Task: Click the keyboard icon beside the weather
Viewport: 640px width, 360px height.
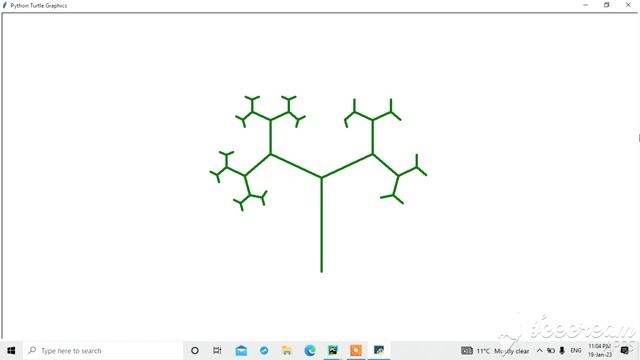Action: coord(467,351)
